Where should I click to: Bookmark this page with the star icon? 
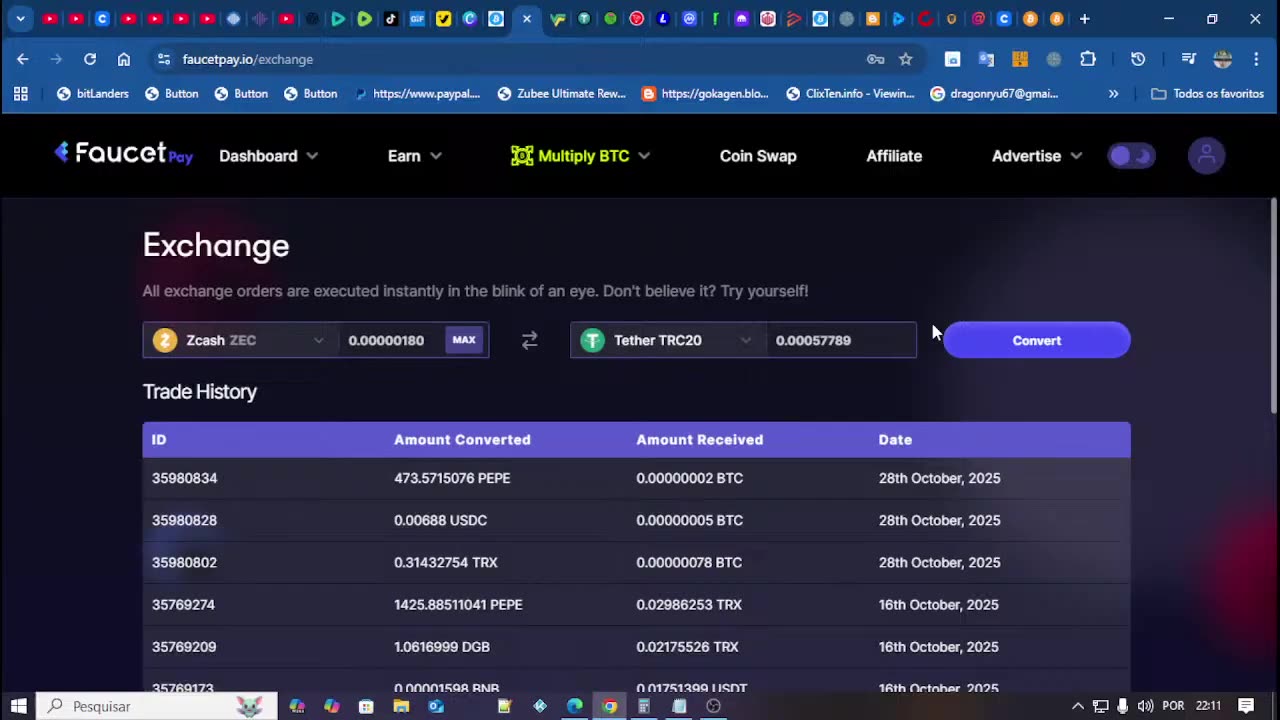pyautogui.click(x=906, y=59)
